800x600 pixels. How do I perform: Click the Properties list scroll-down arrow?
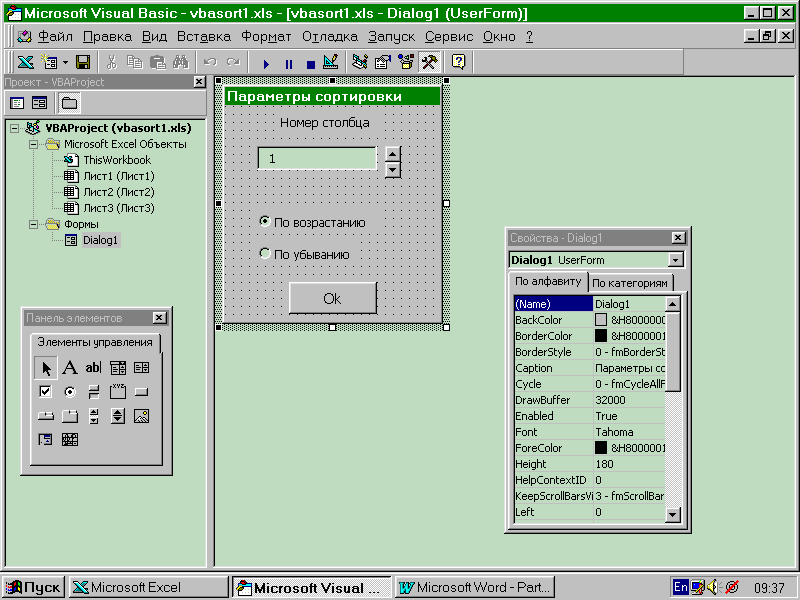672,514
